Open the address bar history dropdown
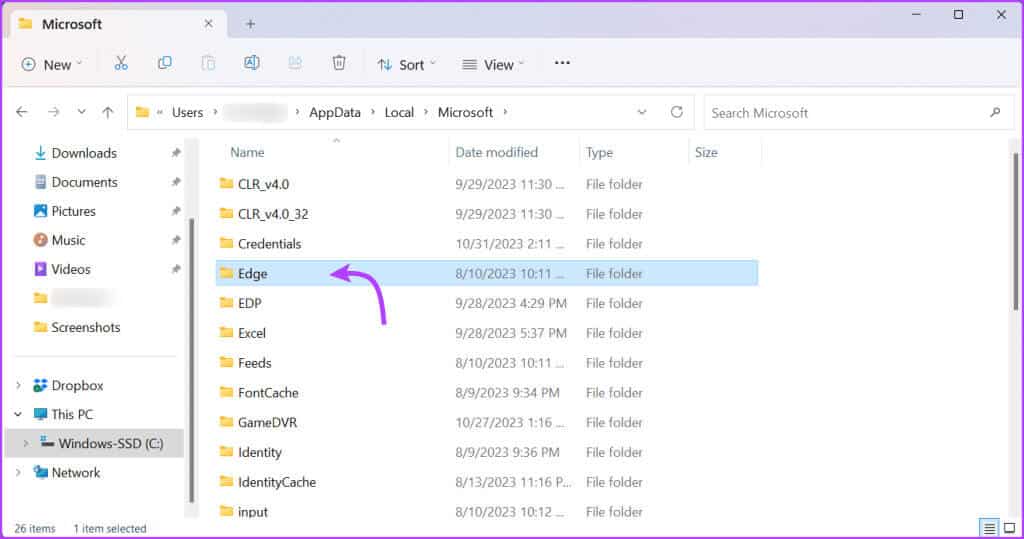This screenshot has width=1024, height=539. [x=642, y=112]
